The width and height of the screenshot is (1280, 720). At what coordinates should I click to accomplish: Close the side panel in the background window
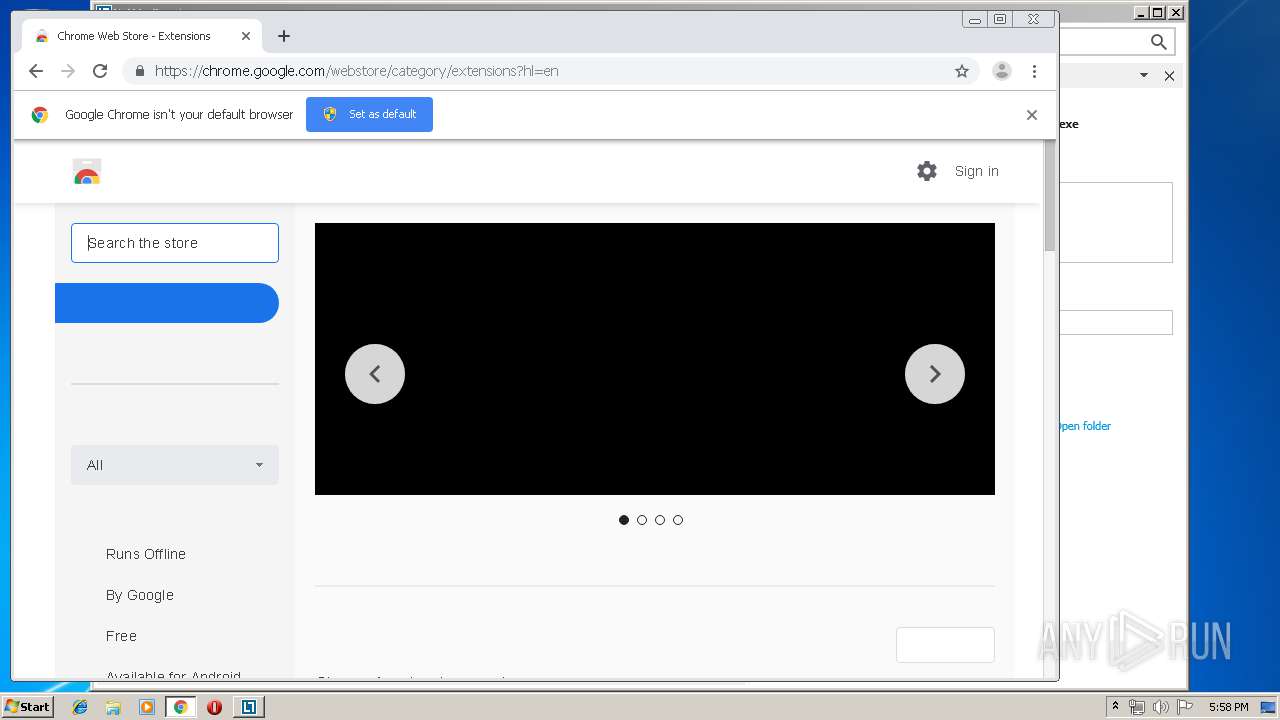(1169, 76)
